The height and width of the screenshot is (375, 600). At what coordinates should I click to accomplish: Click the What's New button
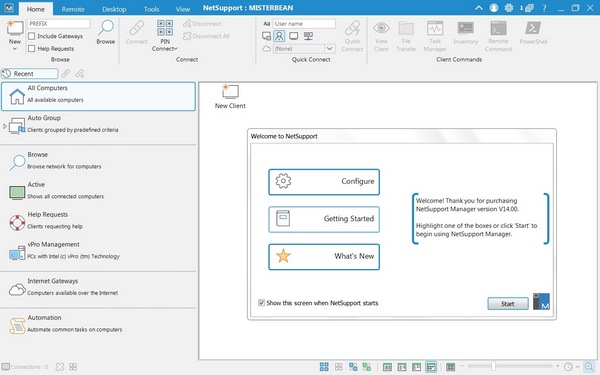[x=324, y=257]
